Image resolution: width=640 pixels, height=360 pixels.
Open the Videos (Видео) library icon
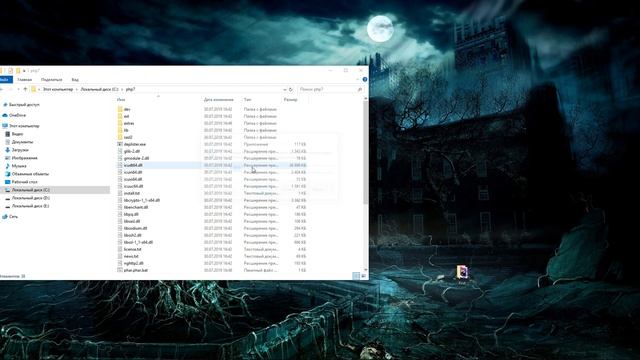(x=7, y=134)
